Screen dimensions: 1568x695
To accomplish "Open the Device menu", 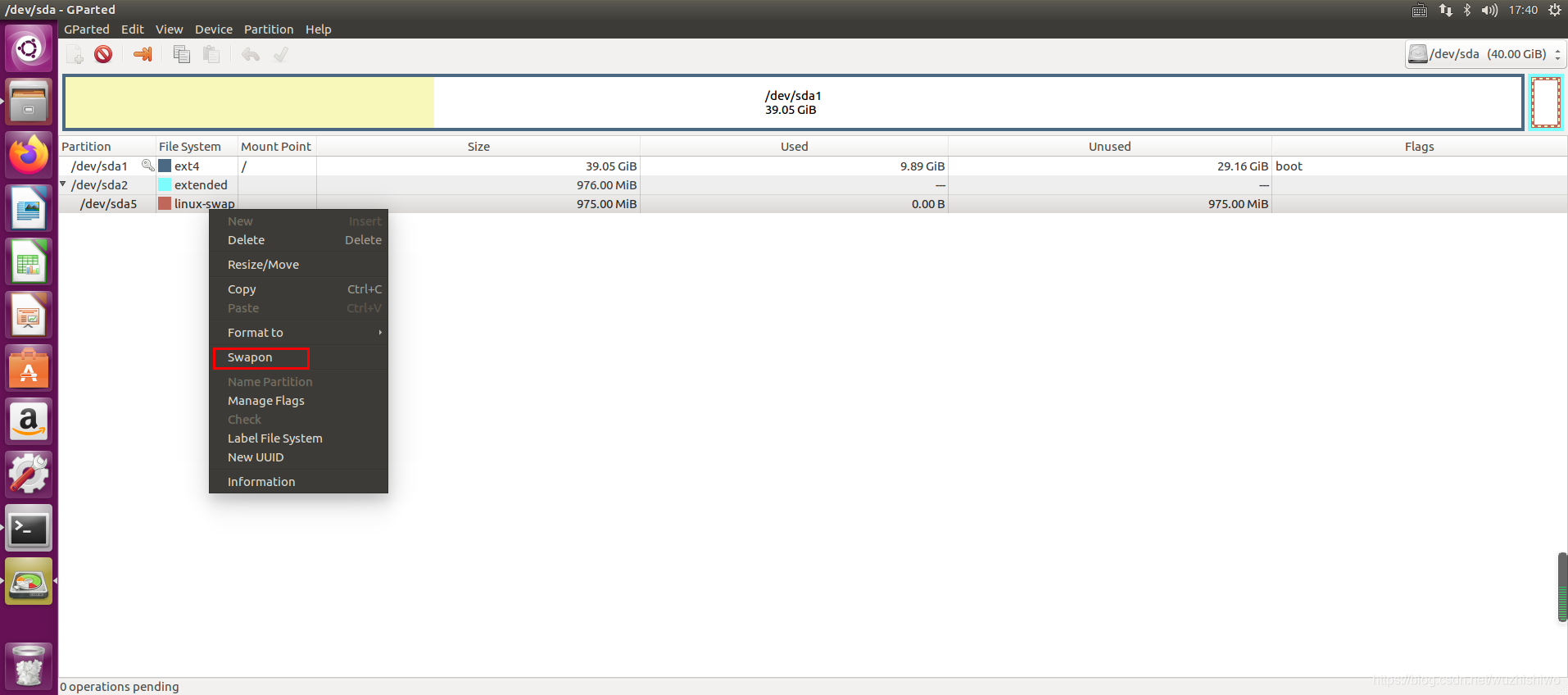I will [x=214, y=30].
